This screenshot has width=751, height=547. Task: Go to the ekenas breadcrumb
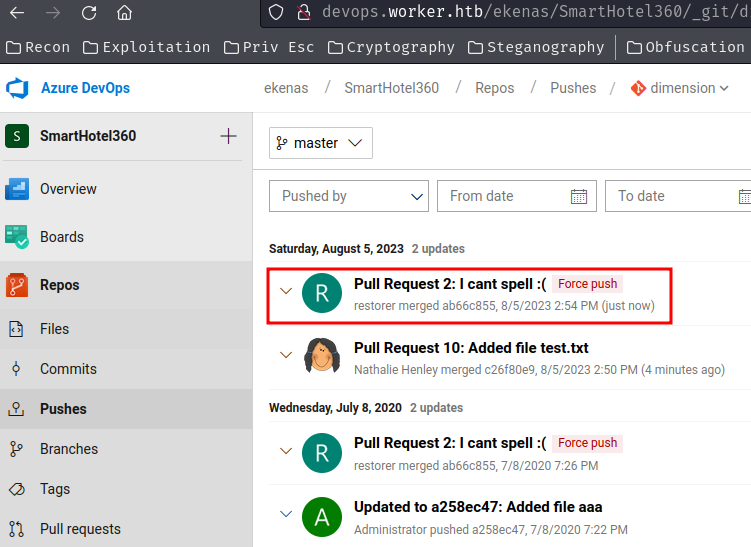coord(286,88)
